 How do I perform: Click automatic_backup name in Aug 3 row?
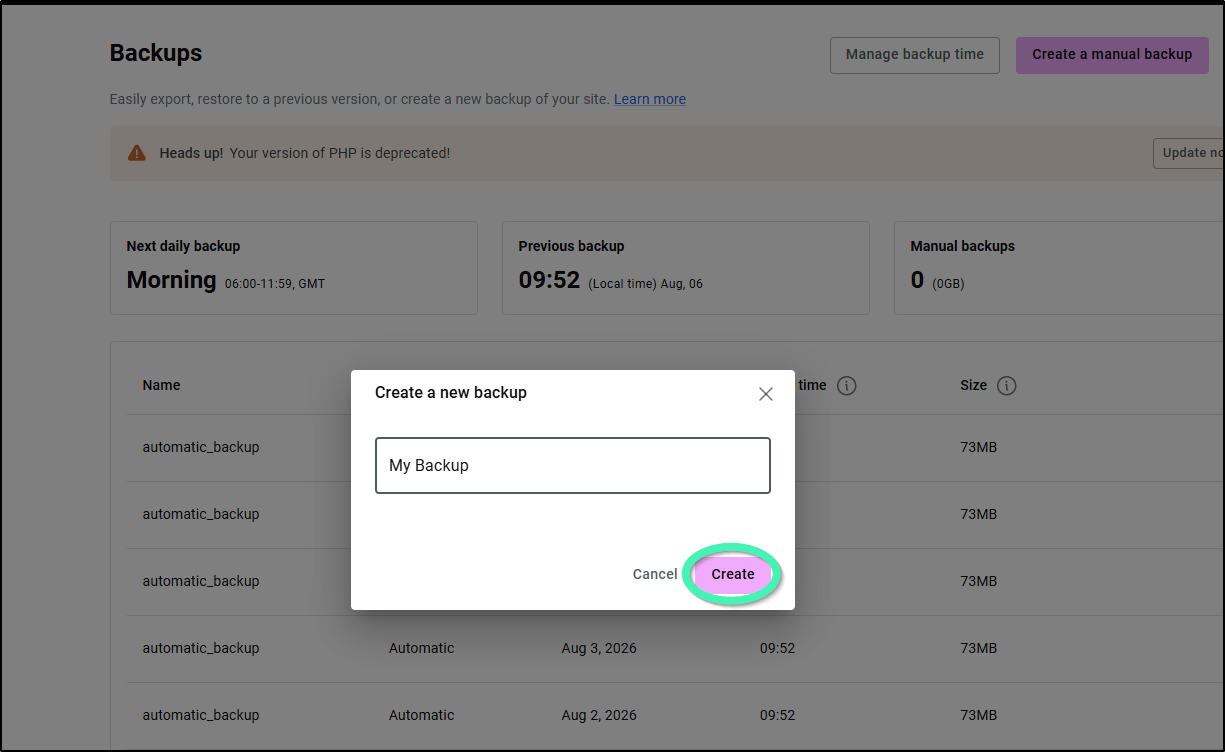pos(201,648)
